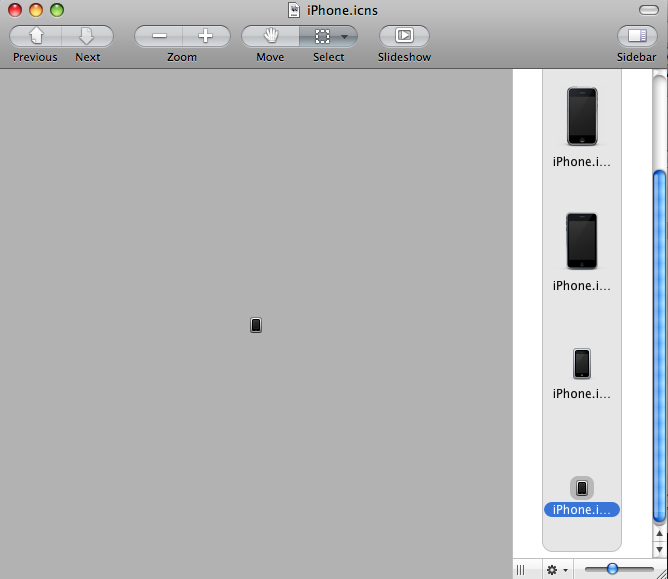Open the Select tool dropdown arrow

point(345,37)
